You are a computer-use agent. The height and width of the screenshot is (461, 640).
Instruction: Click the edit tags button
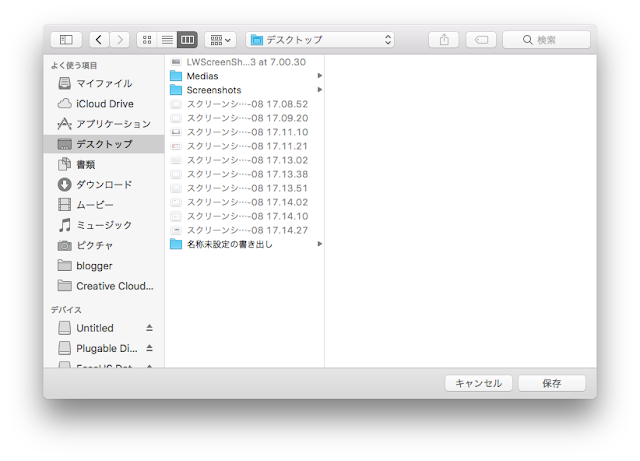[481, 40]
